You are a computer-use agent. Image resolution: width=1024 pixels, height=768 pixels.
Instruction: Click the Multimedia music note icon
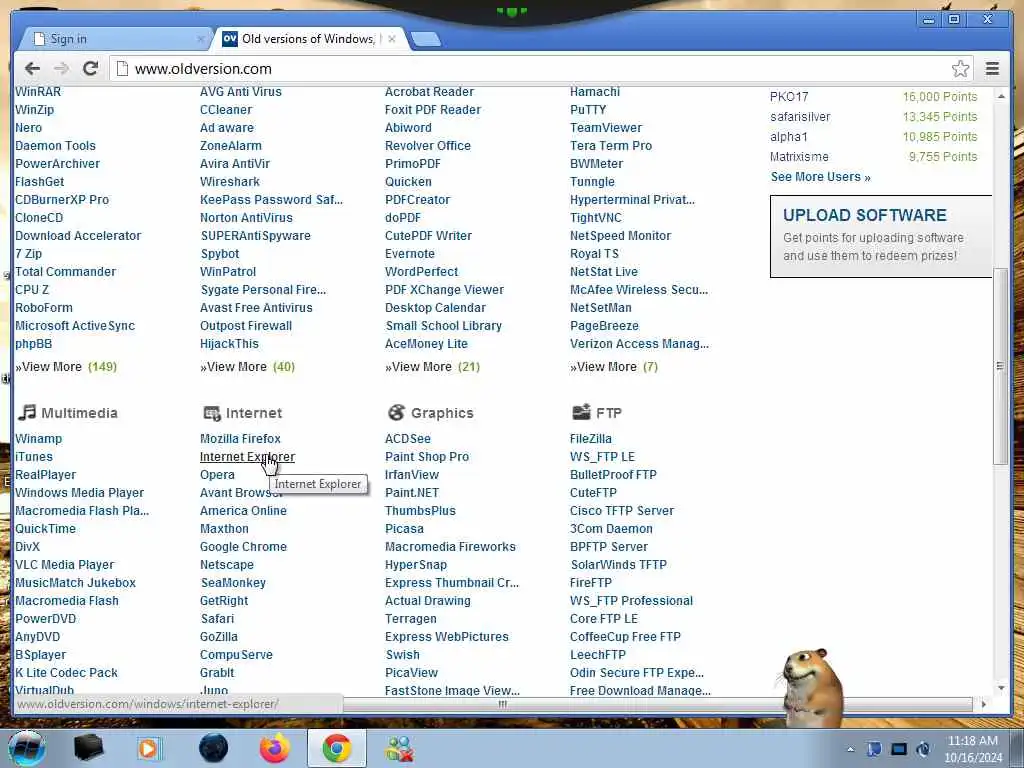[27, 413]
